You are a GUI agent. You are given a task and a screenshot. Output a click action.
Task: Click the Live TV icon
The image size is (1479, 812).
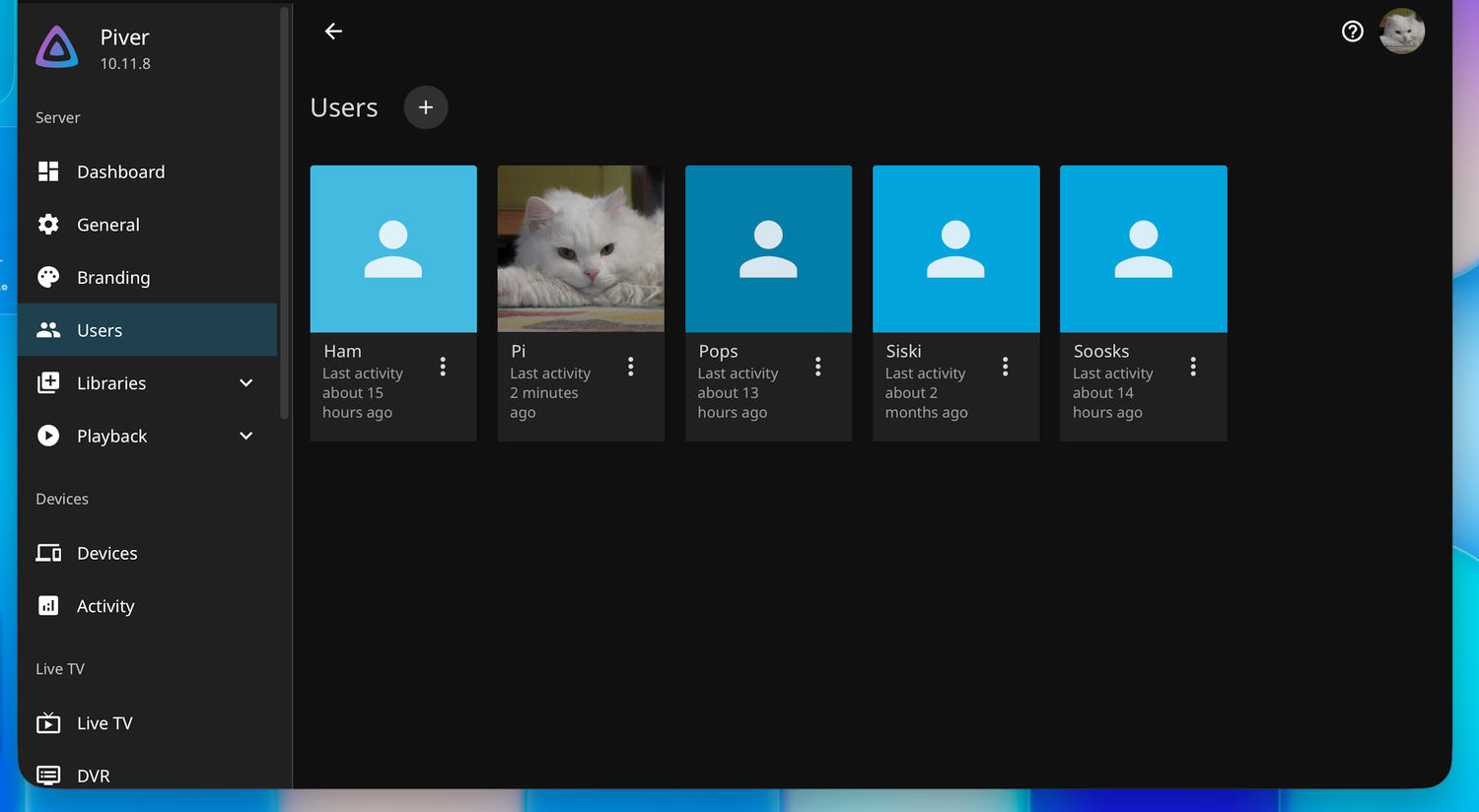point(48,723)
